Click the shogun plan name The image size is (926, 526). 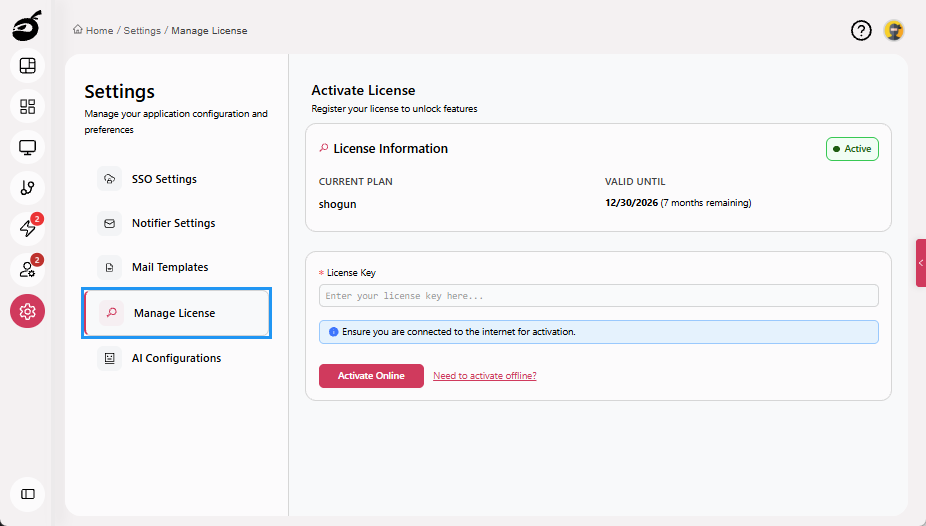[338, 204]
